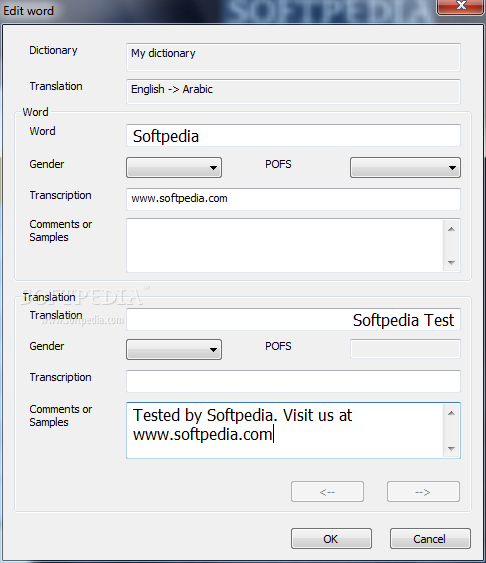The width and height of the screenshot is (486, 563).
Task: Click up arrow of Translation comments scrollbar
Action: point(452,413)
